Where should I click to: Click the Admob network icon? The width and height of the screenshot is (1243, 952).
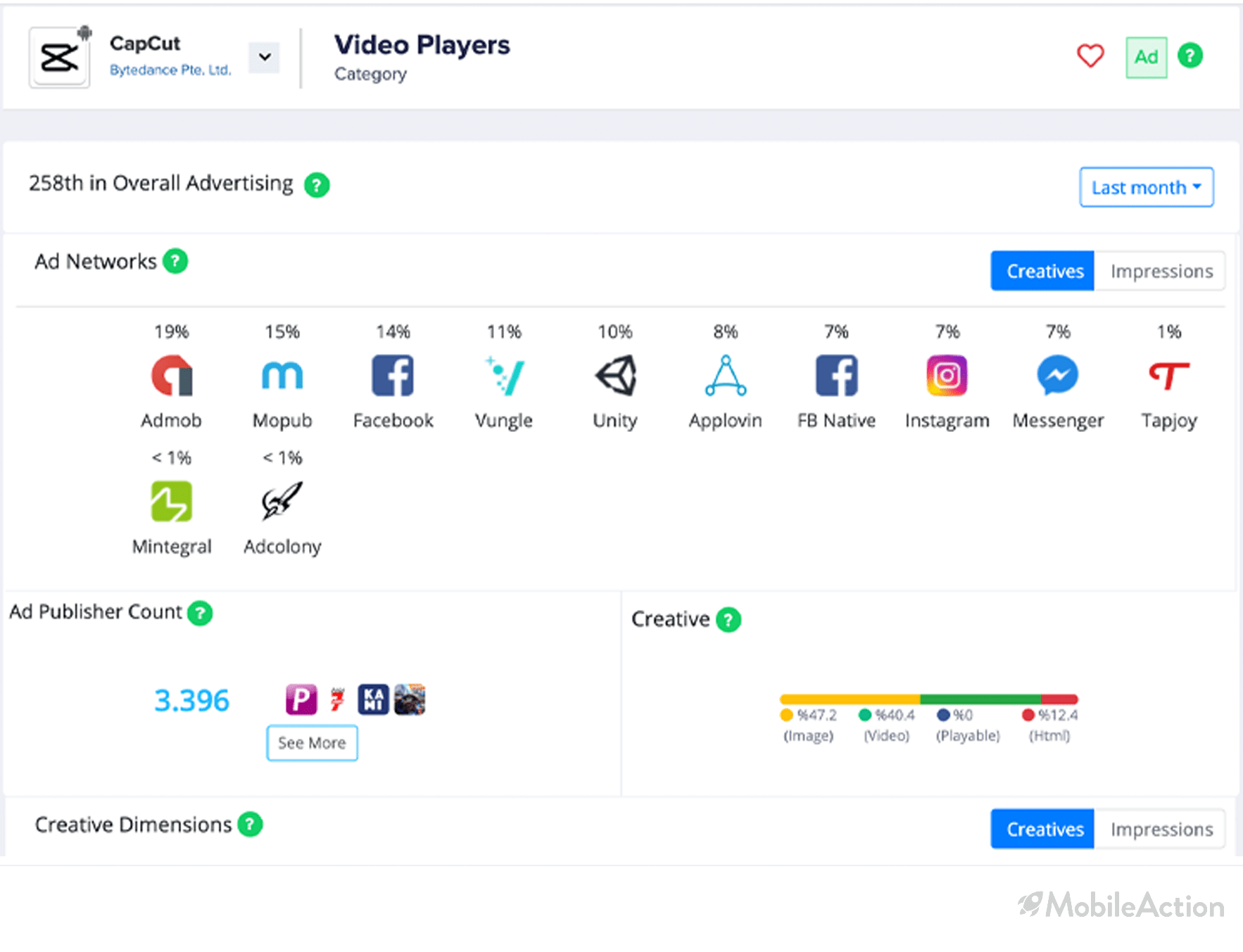pyautogui.click(x=172, y=376)
